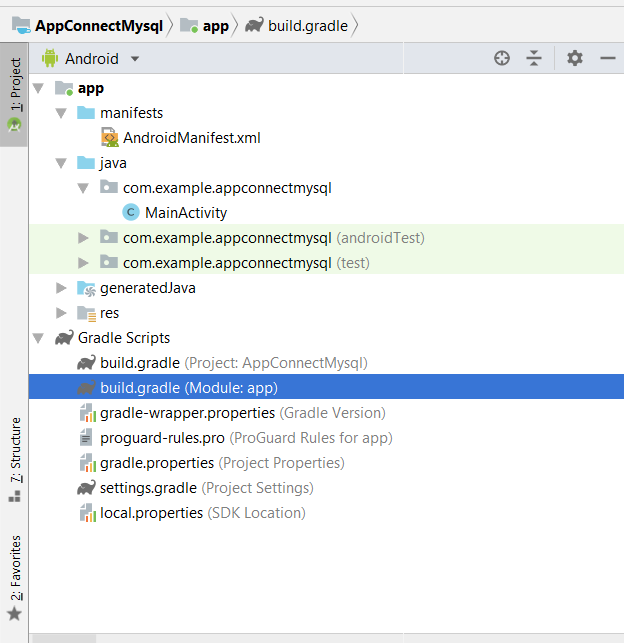
Task: Click the AppConnectMysql breadcrumb
Action: pyautogui.click(x=99, y=26)
